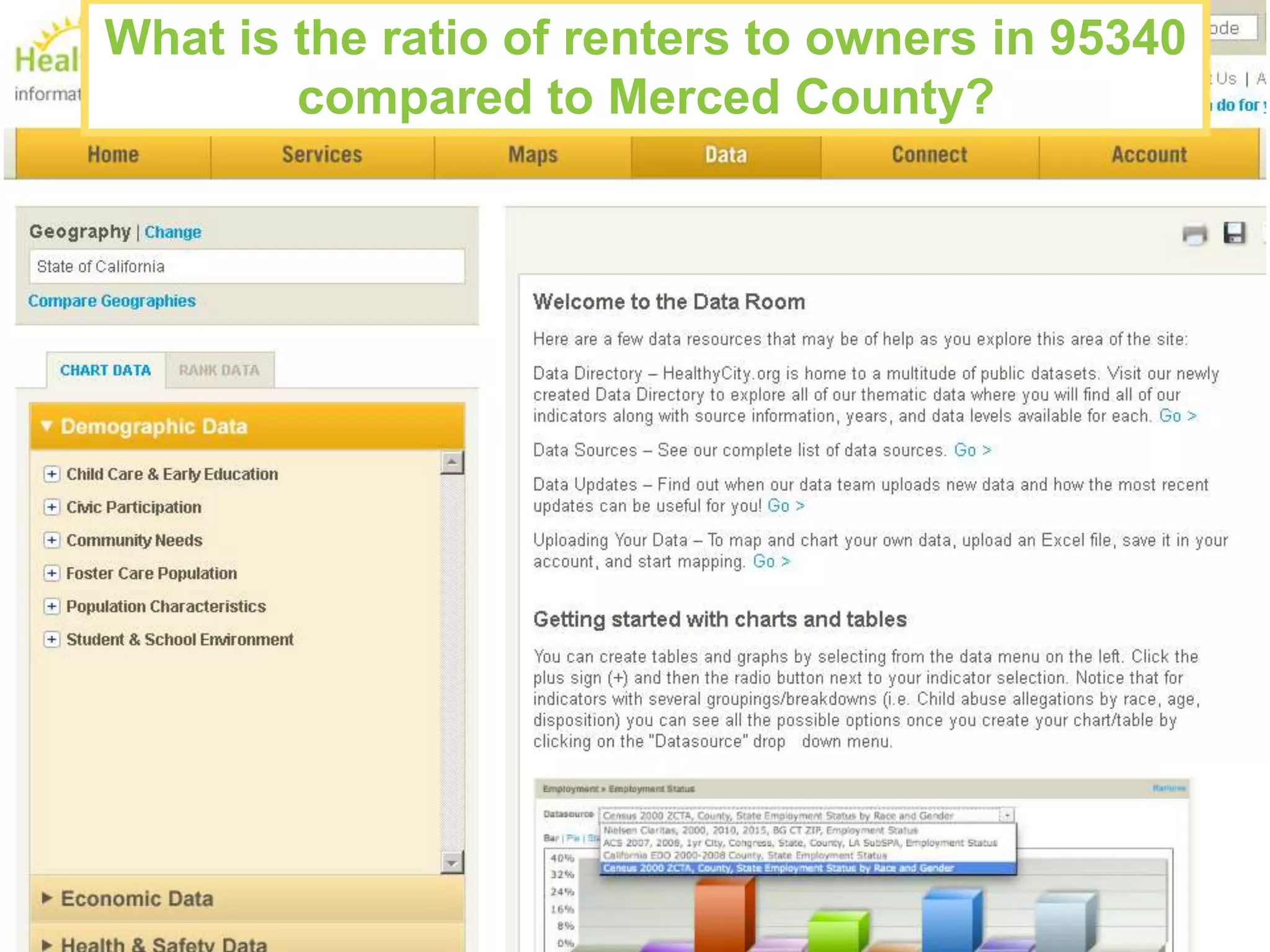The width and height of the screenshot is (1270, 952).
Task: Collapse the Demographic Data section
Action: pos(247,426)
